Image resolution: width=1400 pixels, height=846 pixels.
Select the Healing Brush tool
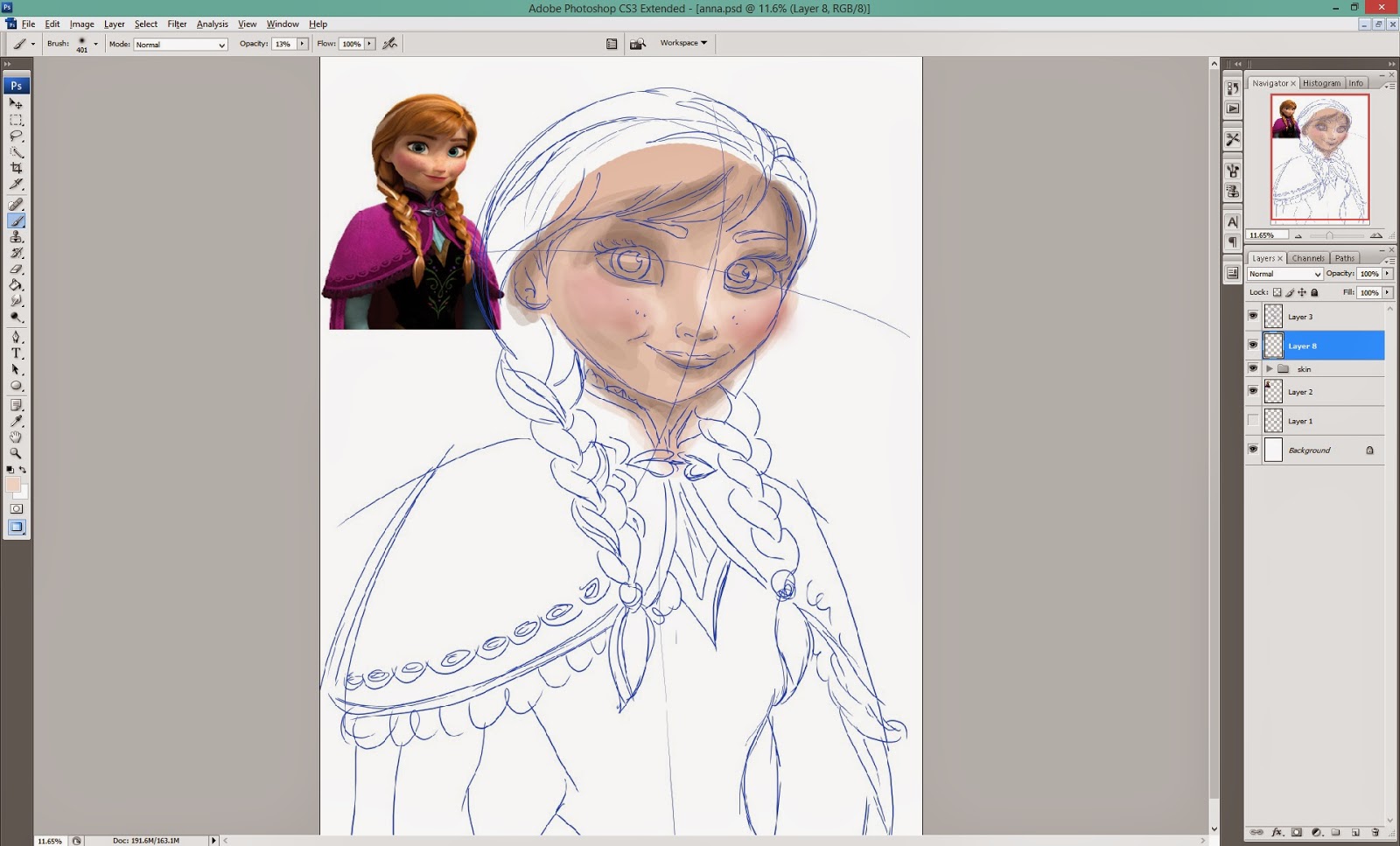16,205
